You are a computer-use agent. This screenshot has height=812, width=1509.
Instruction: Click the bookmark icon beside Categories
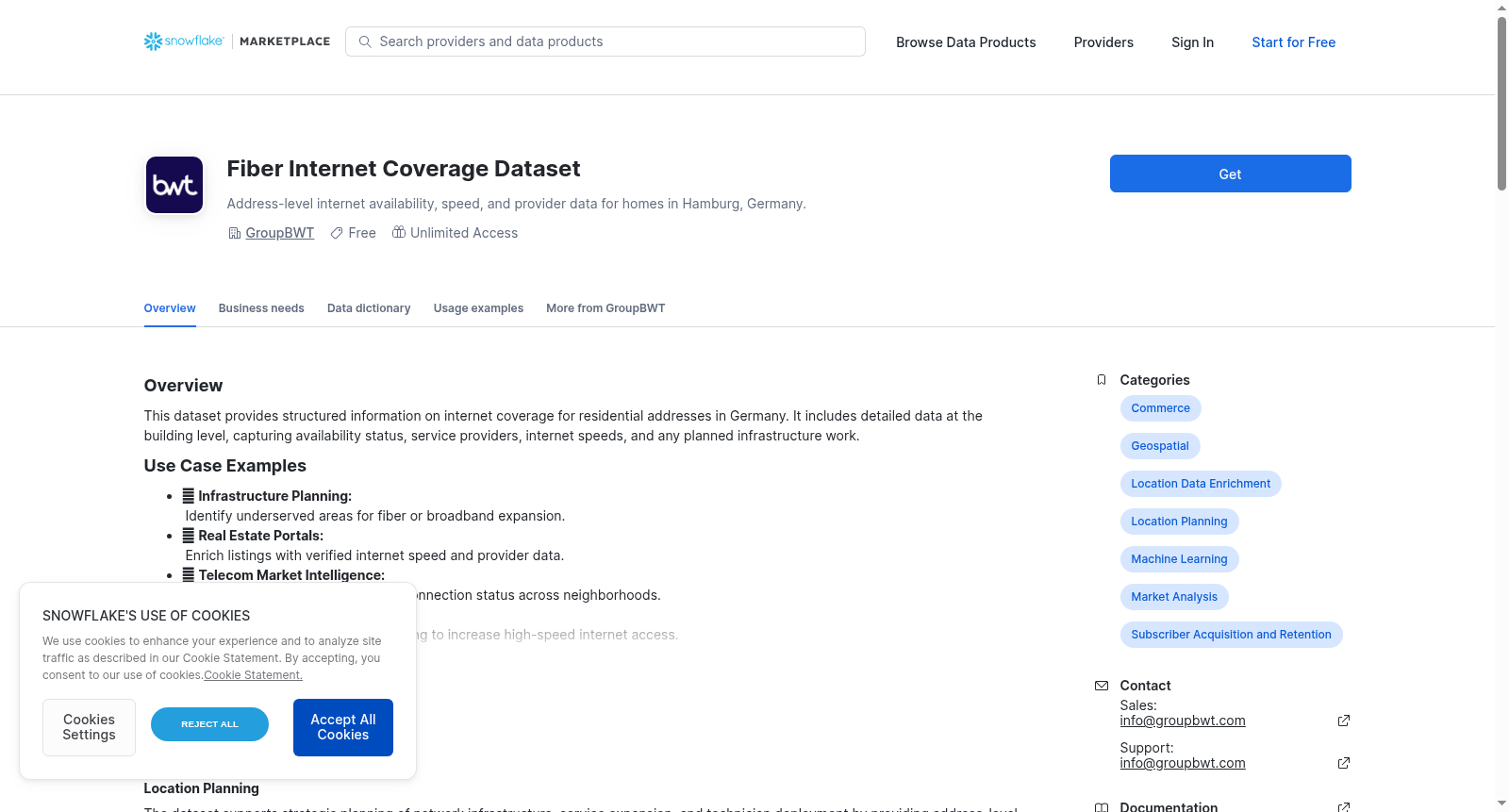pos(1102,380)
